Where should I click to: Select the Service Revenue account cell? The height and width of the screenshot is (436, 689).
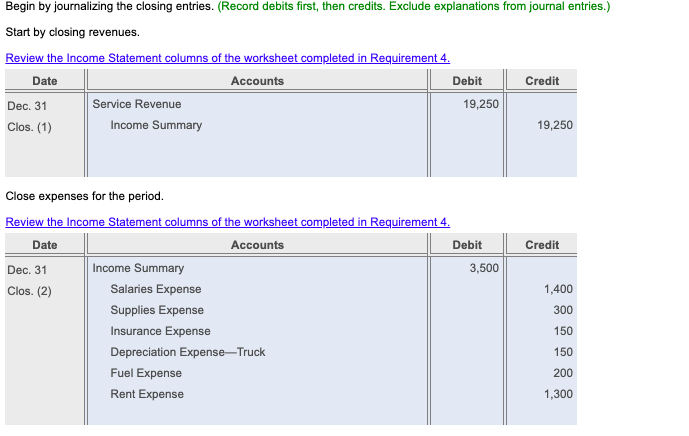137,104
